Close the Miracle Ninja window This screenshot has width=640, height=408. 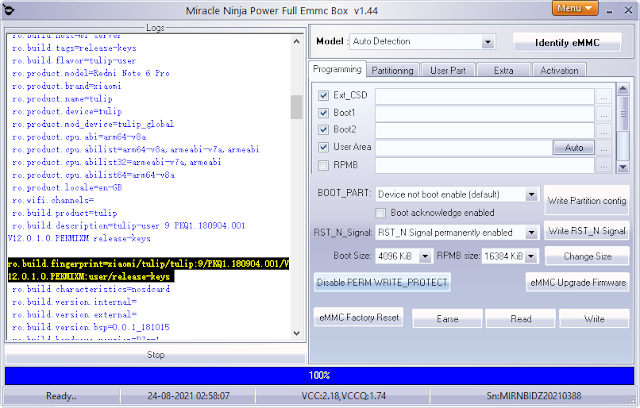[x=628, y=10]
